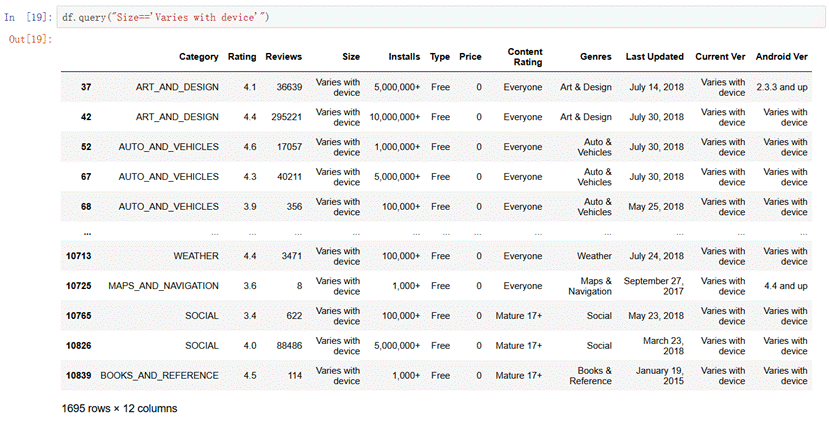Click the 36639 reviews value
The image size is (829, 425).
(x=289, y=87)
